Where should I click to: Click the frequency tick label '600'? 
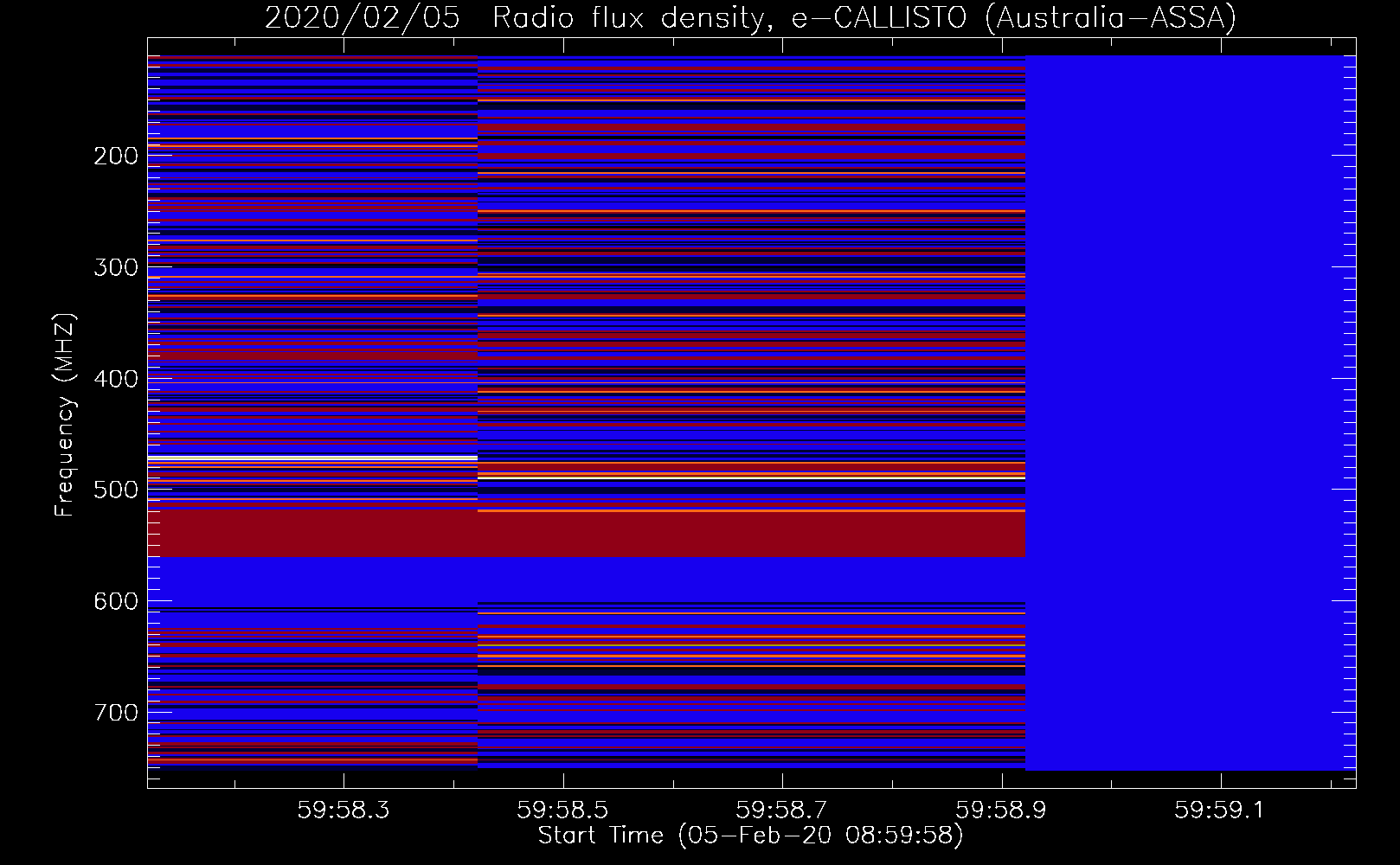coord(116,601)
